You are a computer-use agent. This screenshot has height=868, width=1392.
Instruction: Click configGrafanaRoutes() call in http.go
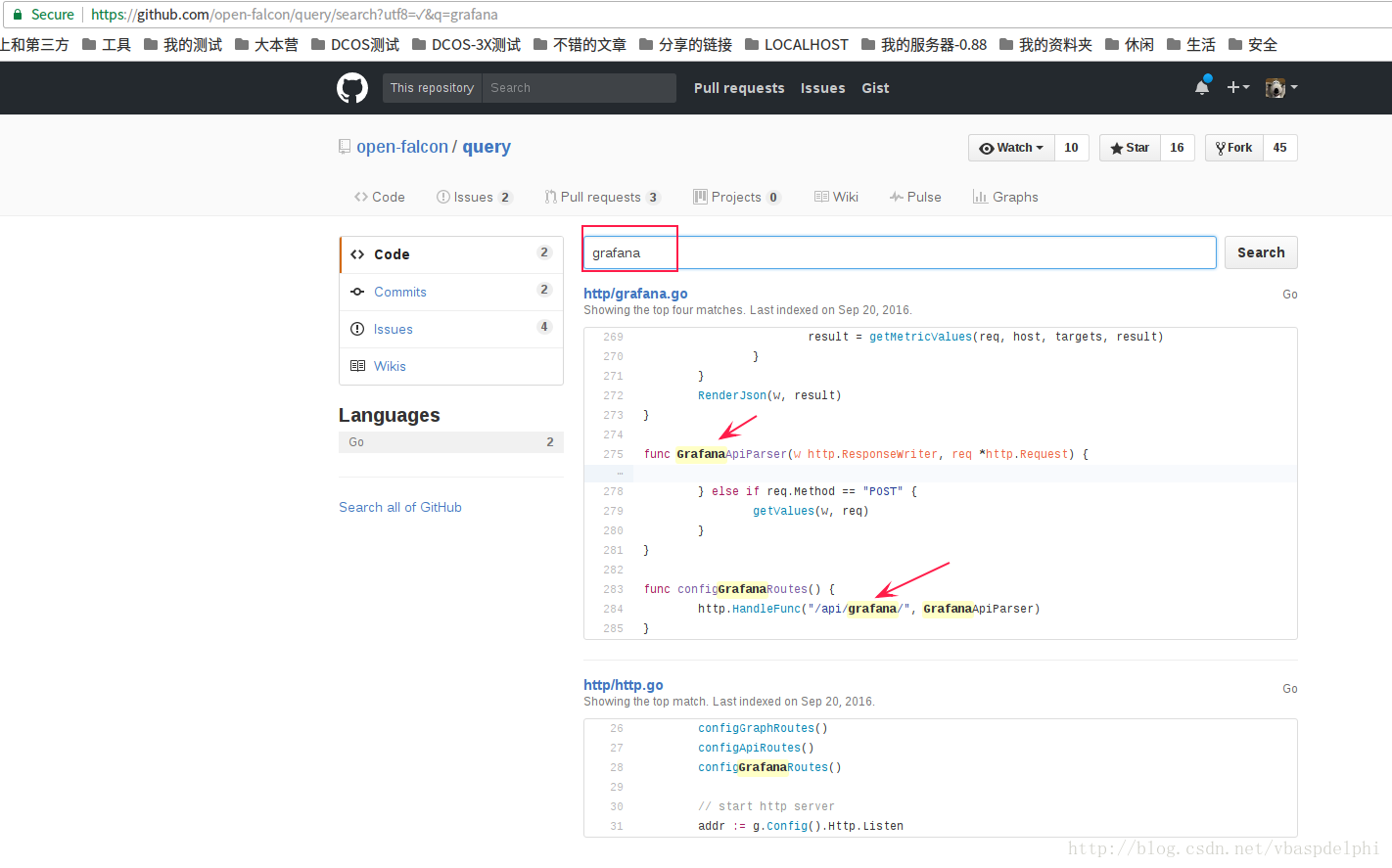point(769,767)
